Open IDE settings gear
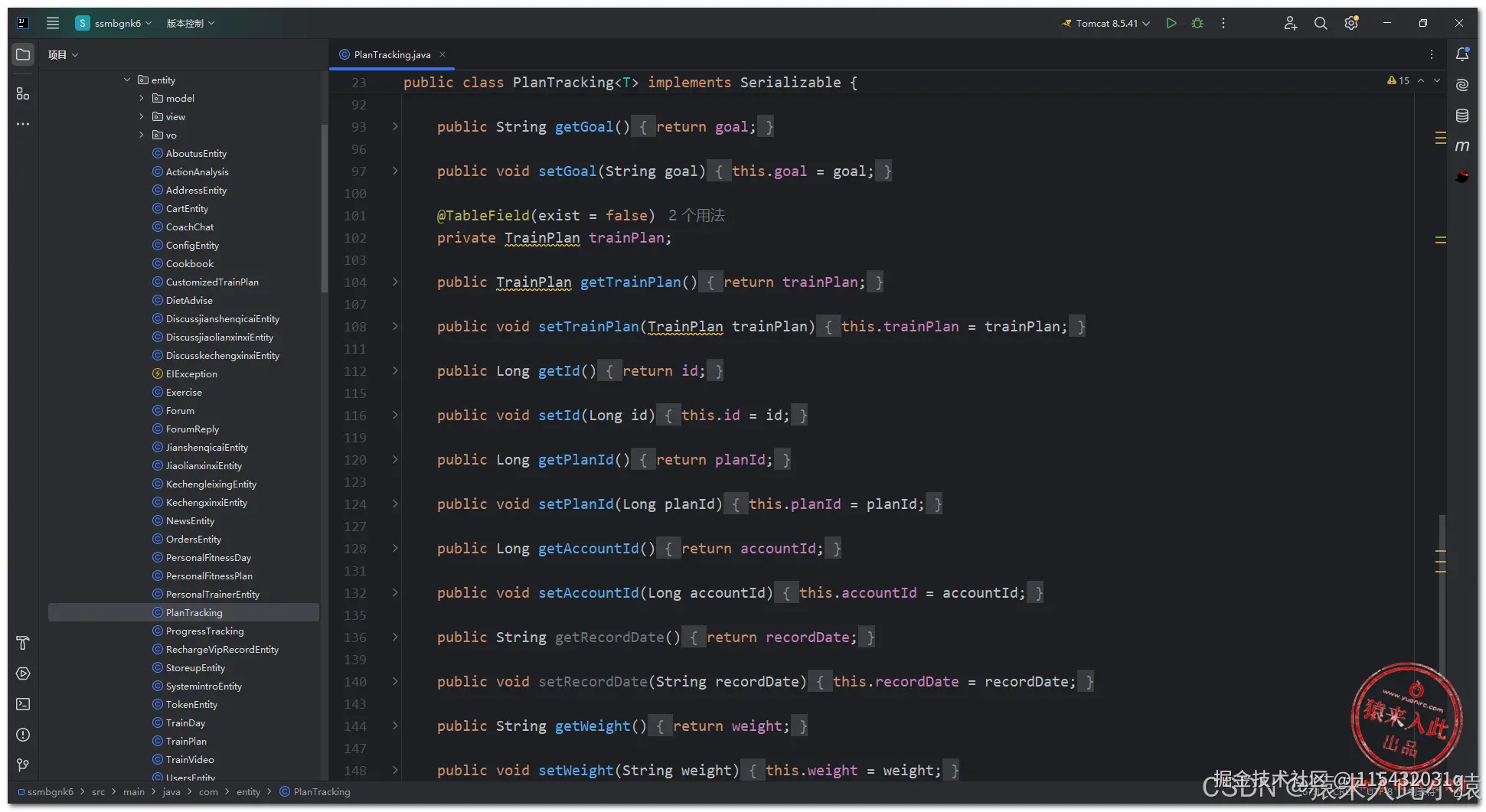The height and width of the screenshot is (812, 1486). pyautogui.click(x=1351, y=23)
